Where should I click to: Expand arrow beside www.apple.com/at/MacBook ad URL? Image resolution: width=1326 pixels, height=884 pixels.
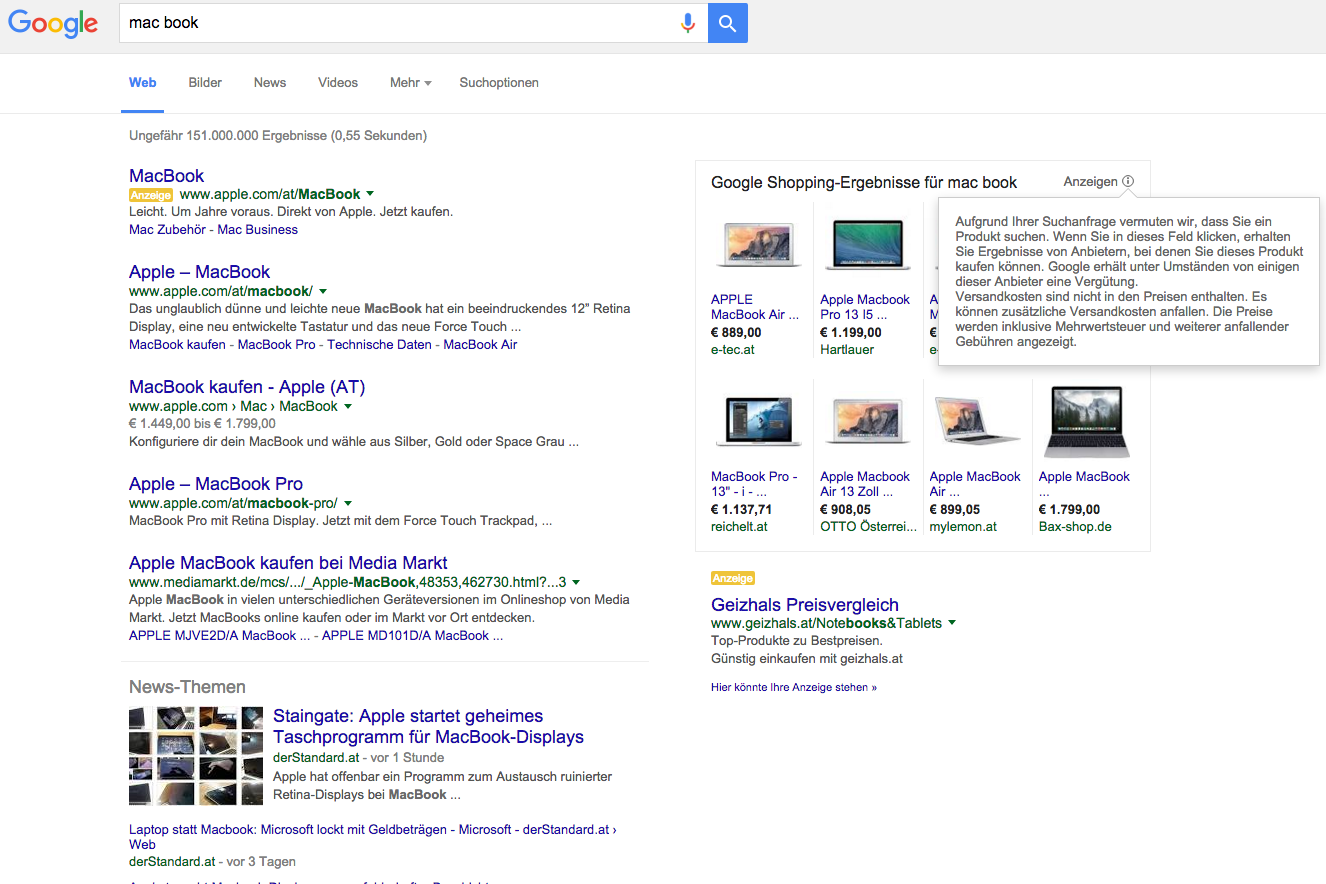pyautogui.click(x=370, y=194)
